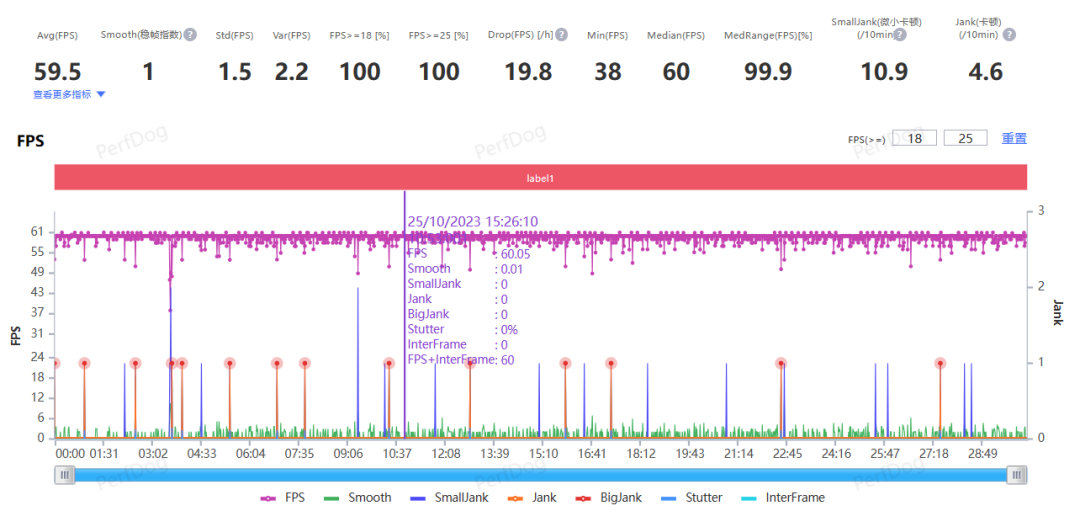Click the FPS threshold field showing 25
This screenshot has width=1080, height=511.
(965, 138)
